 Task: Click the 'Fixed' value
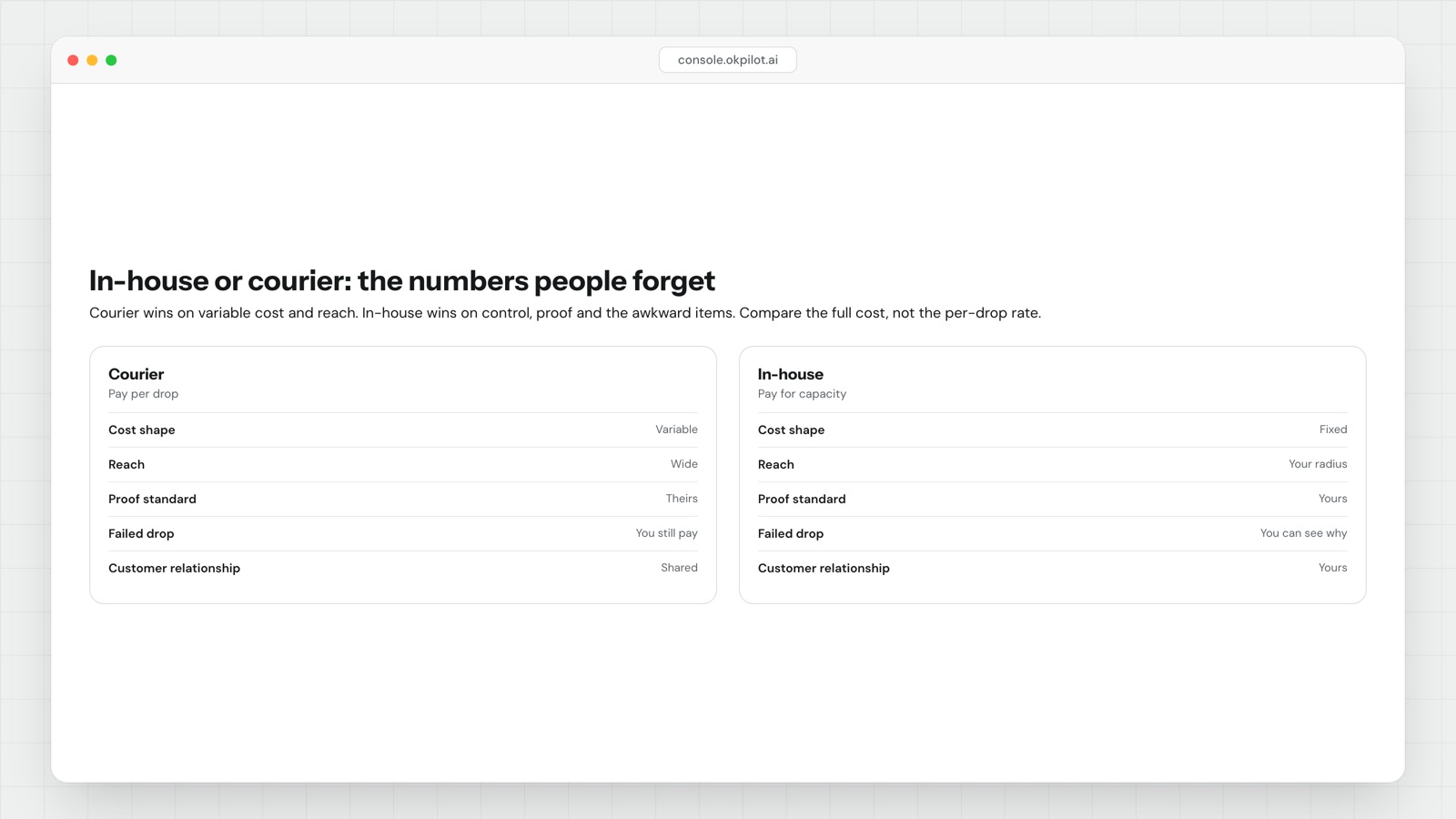tap(1333, 430)
